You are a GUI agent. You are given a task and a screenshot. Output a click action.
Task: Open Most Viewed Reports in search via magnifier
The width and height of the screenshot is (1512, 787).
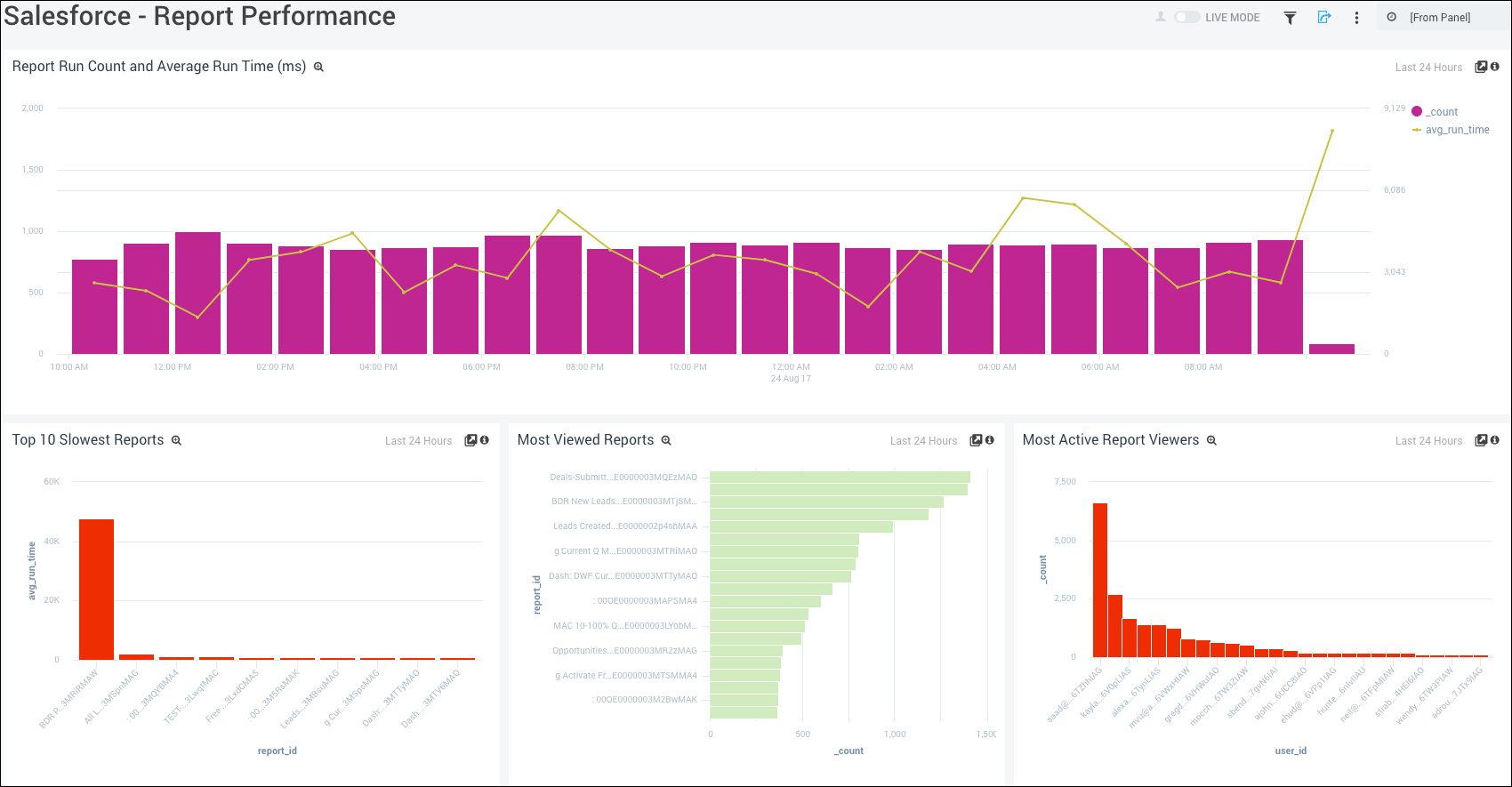pyautogui.click(x=666, y=440)
